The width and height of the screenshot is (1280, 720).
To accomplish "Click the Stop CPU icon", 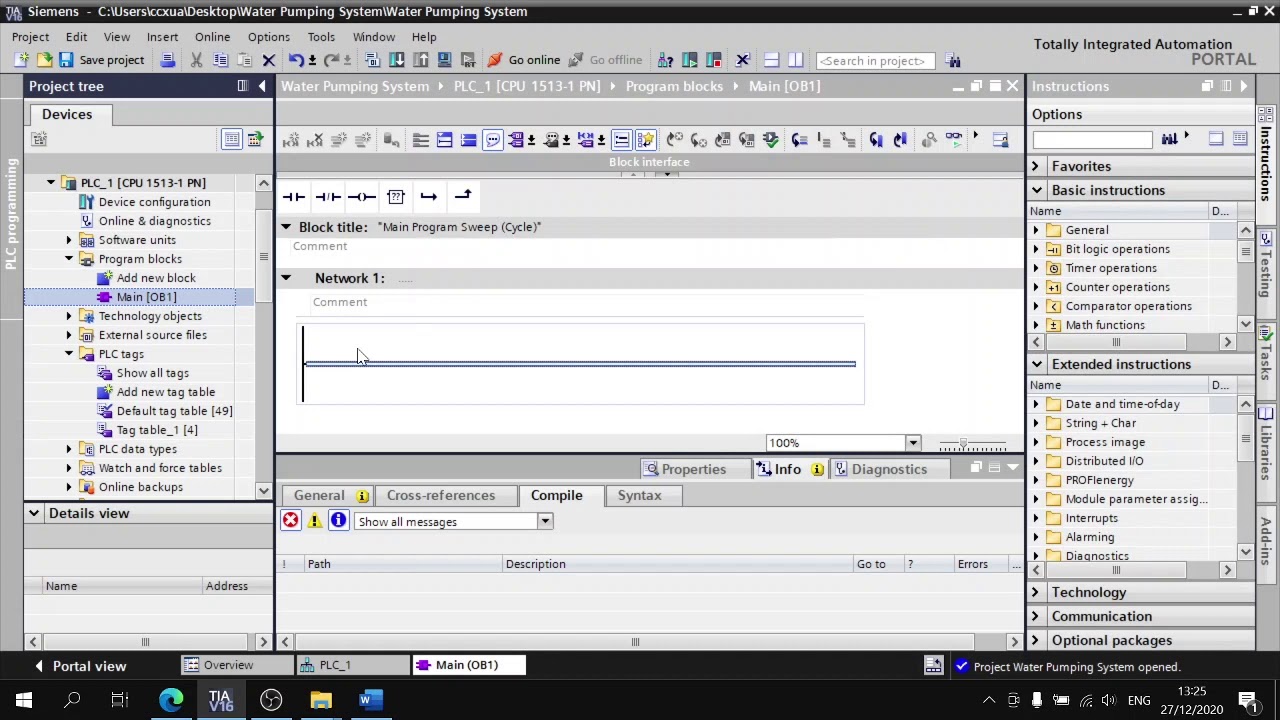I will coord(713,60).
